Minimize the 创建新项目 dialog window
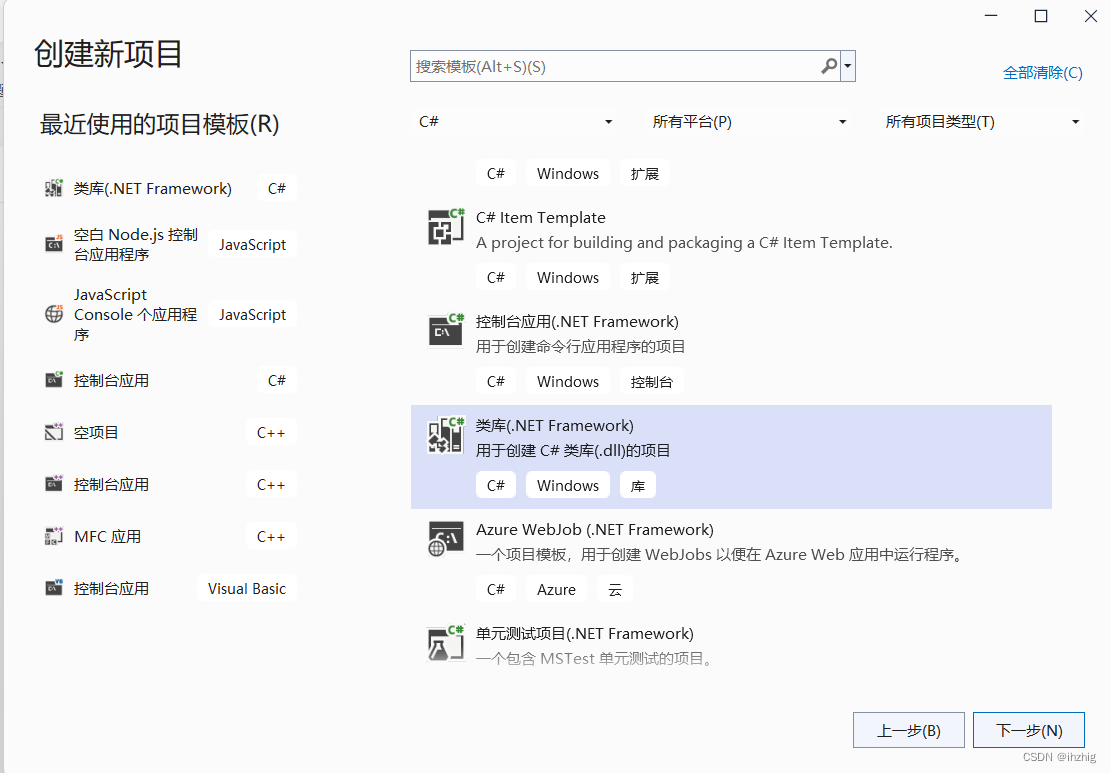Image resolution: width=1111 pixels, height=773 pixels. pyautogui.click(x=991, y=16)
